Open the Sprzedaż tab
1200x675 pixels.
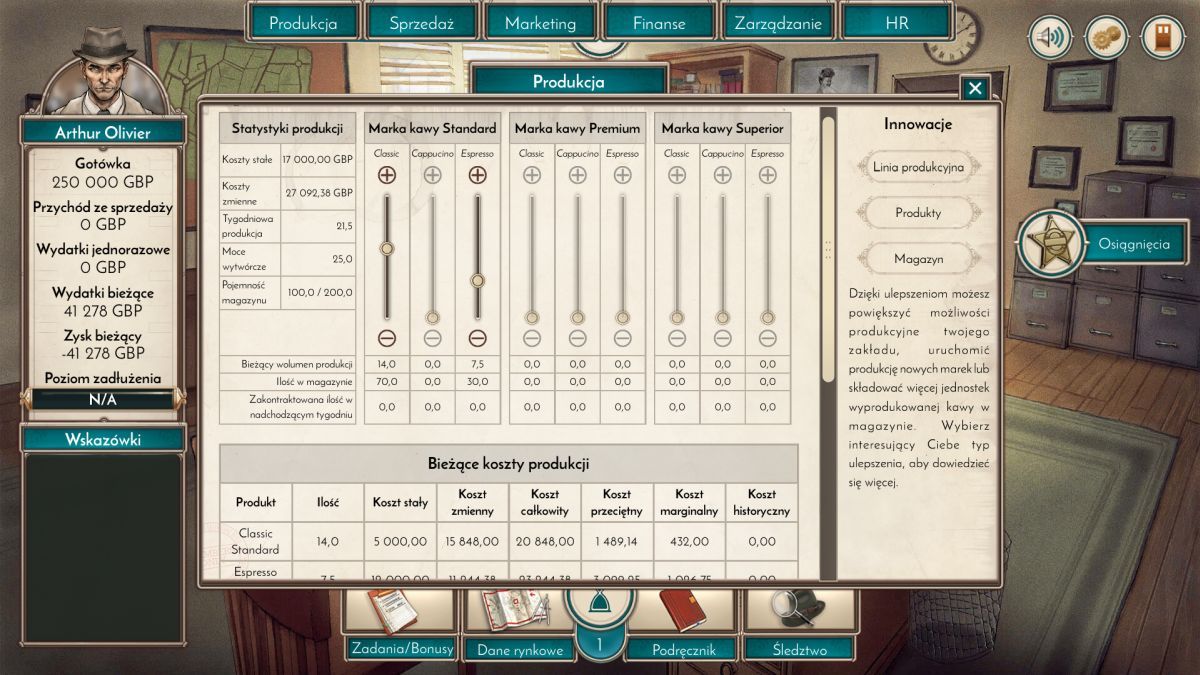click(x=421, y=23)
